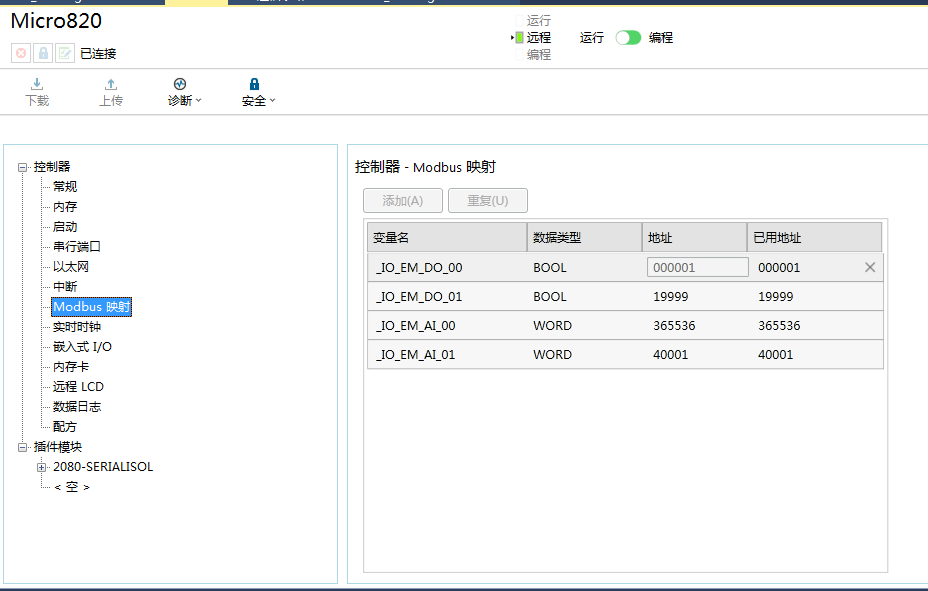Expand the 2080-SERIALISOL node
The width and height of the screenshot is (928, 591).
click(41, 467)
